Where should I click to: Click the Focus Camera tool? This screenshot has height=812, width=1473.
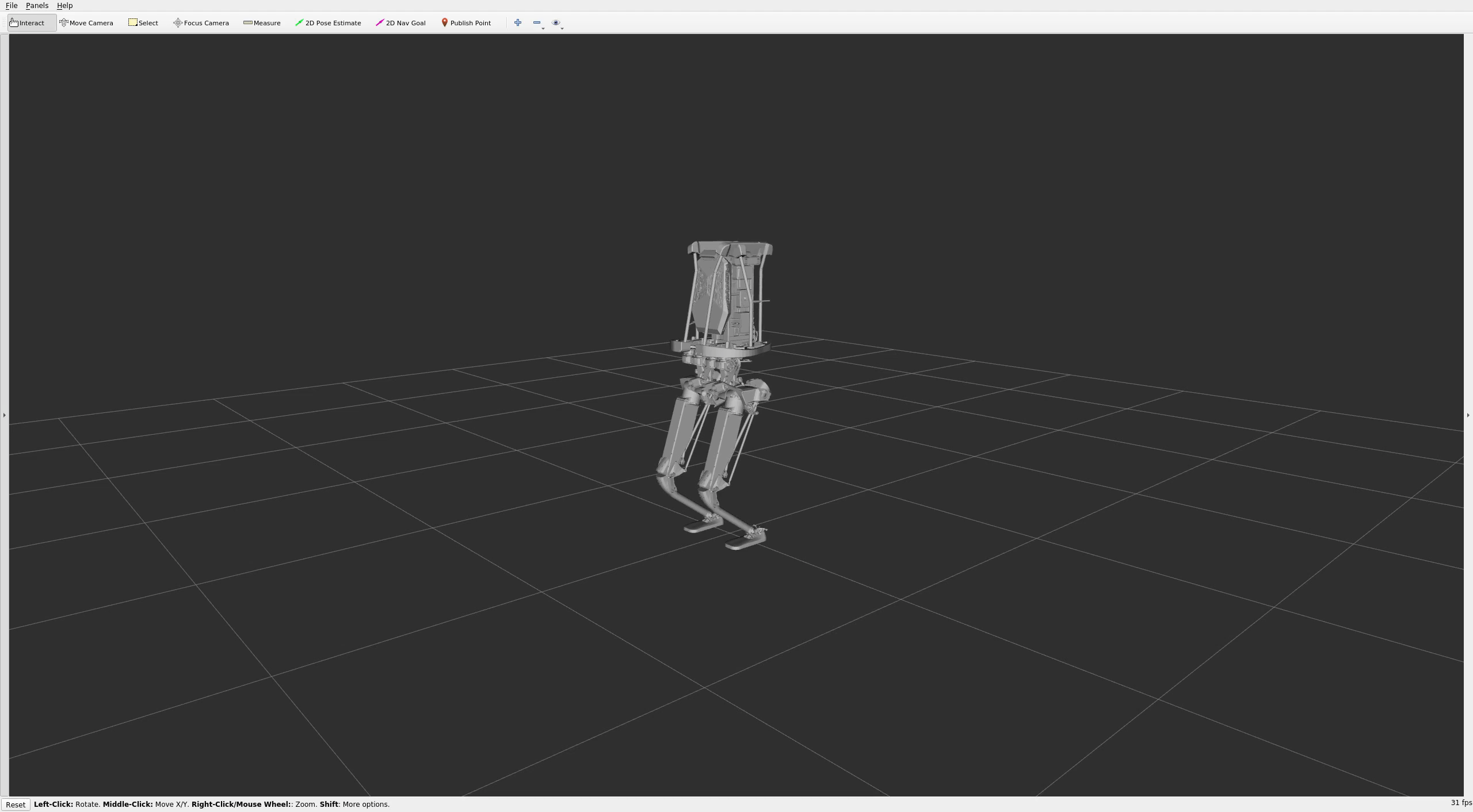pos(201,23)
